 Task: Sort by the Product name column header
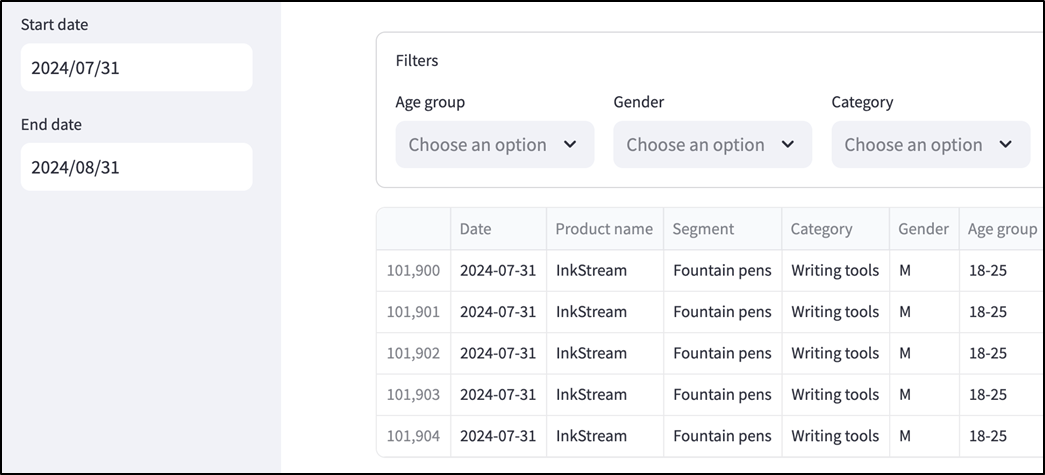605,229
